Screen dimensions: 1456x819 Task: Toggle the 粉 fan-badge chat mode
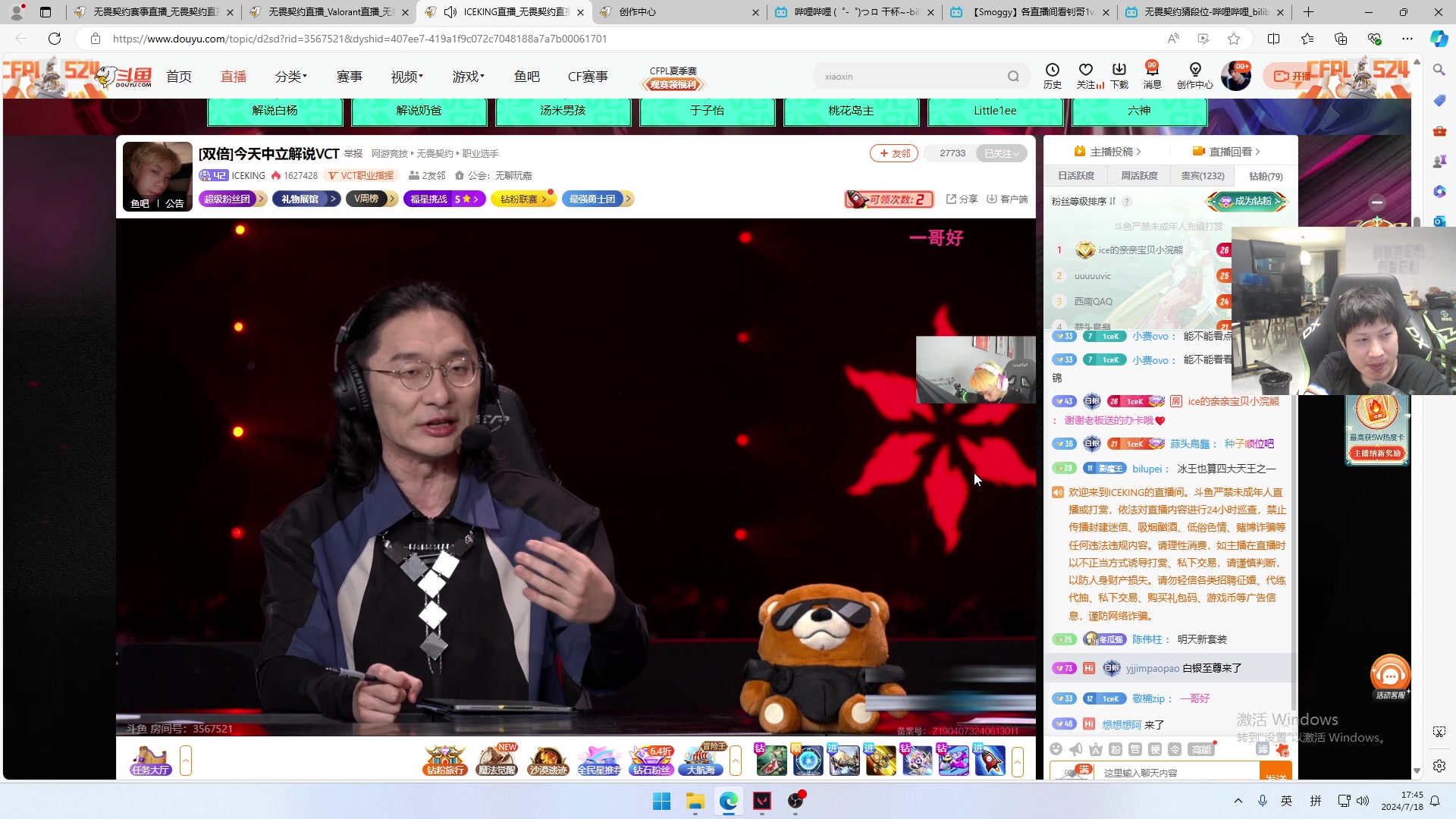(1116, 749)
